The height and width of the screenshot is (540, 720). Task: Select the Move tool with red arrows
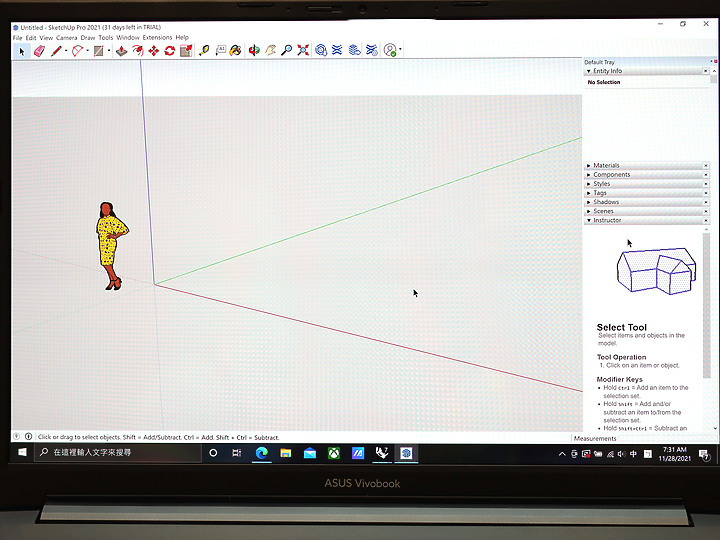154,51
